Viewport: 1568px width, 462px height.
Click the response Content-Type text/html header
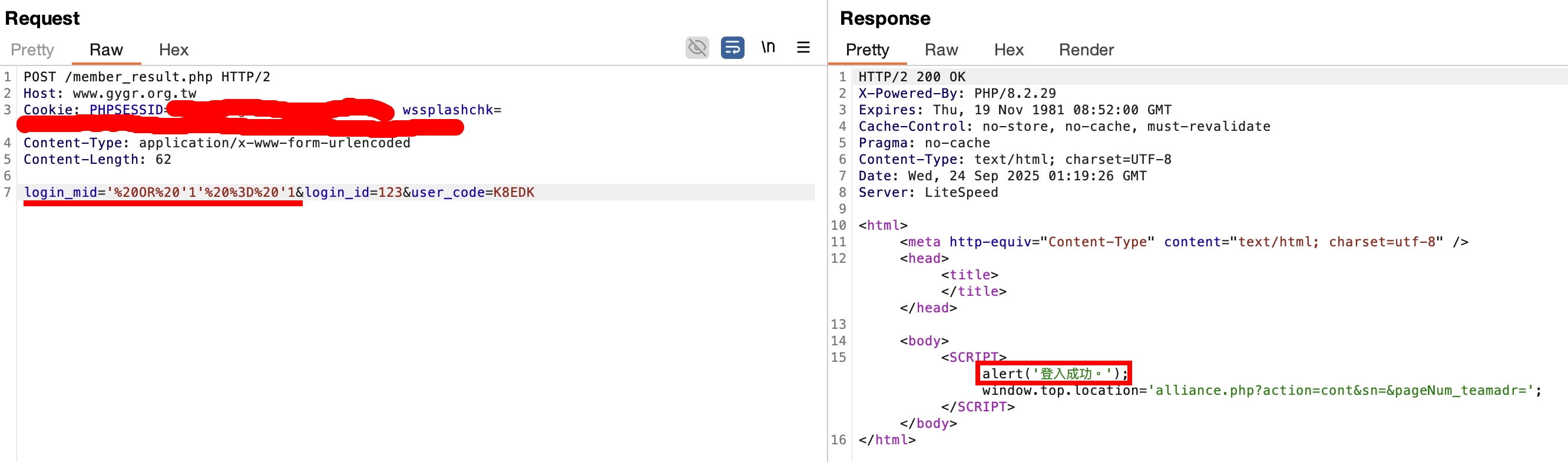click(1015, 159)
